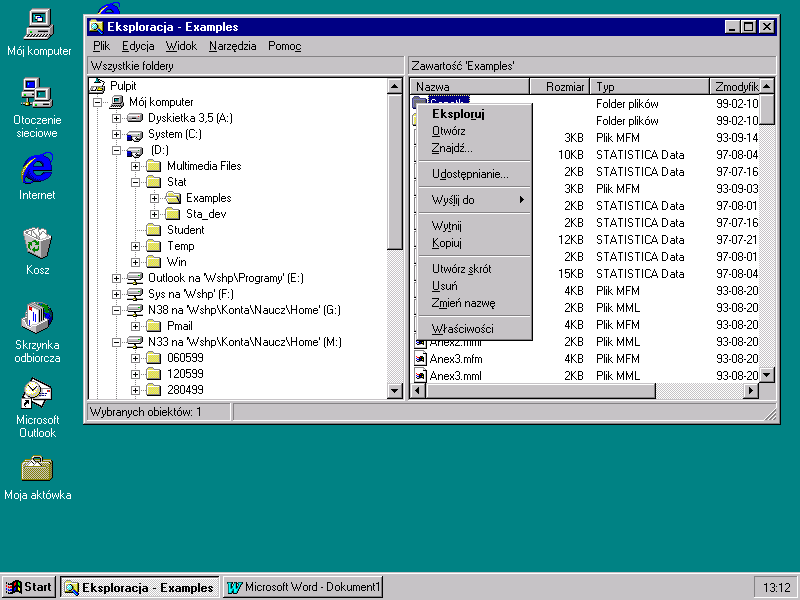Expand the System (C:) drive node
This screenshot has width=800, height=600.
tap(117, 134)
